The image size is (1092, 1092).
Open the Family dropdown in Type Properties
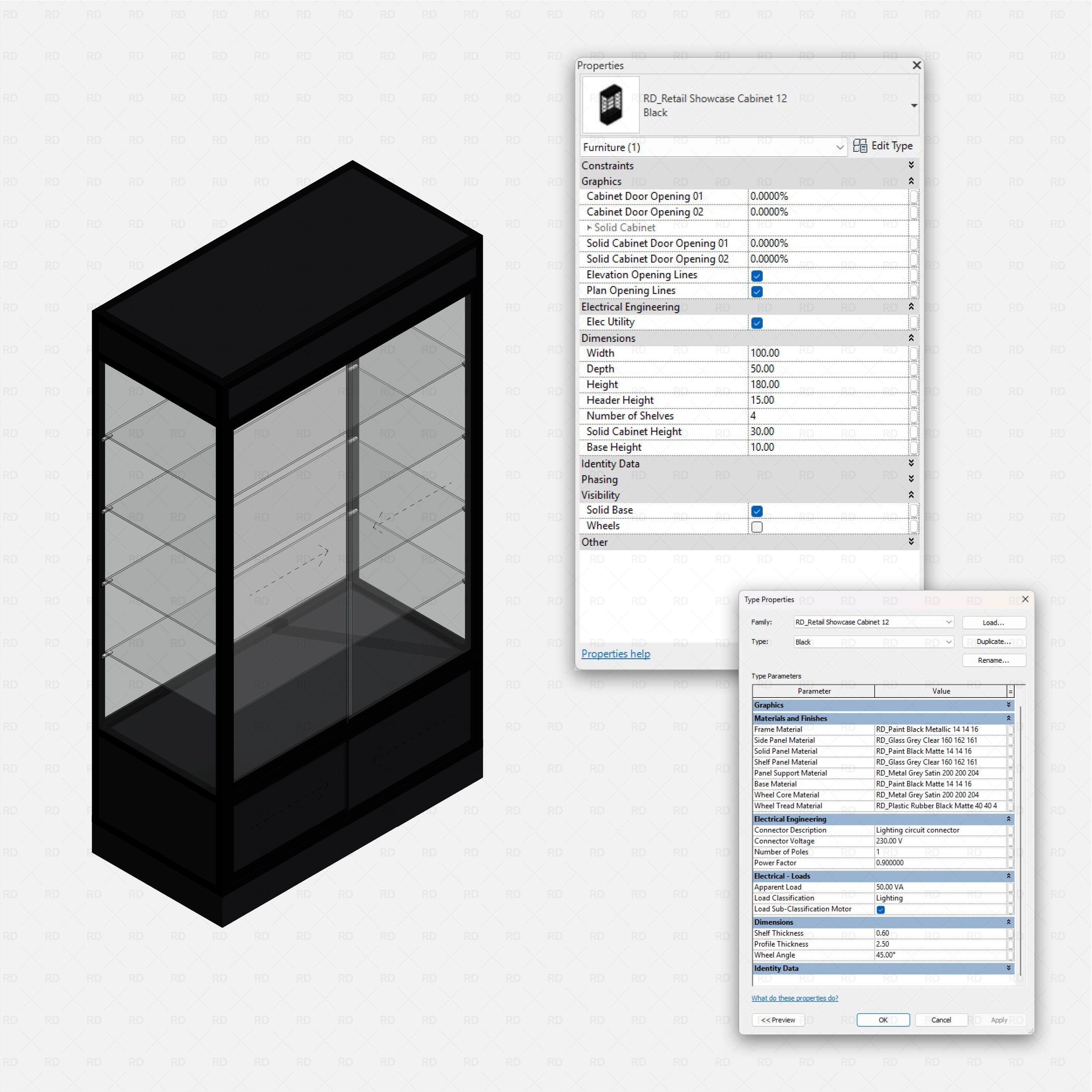point(873,622)
